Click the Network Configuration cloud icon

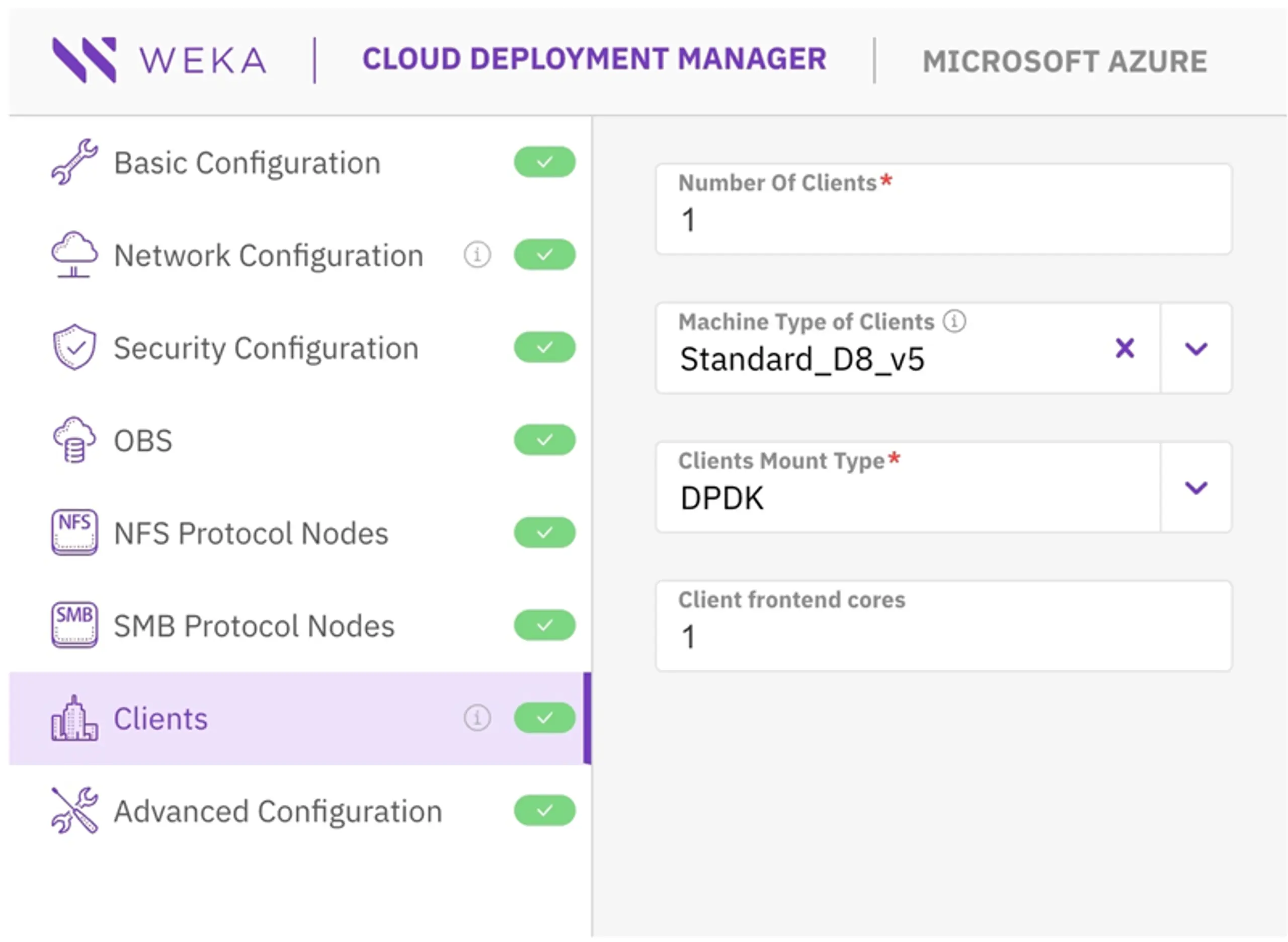pos(74,254)
